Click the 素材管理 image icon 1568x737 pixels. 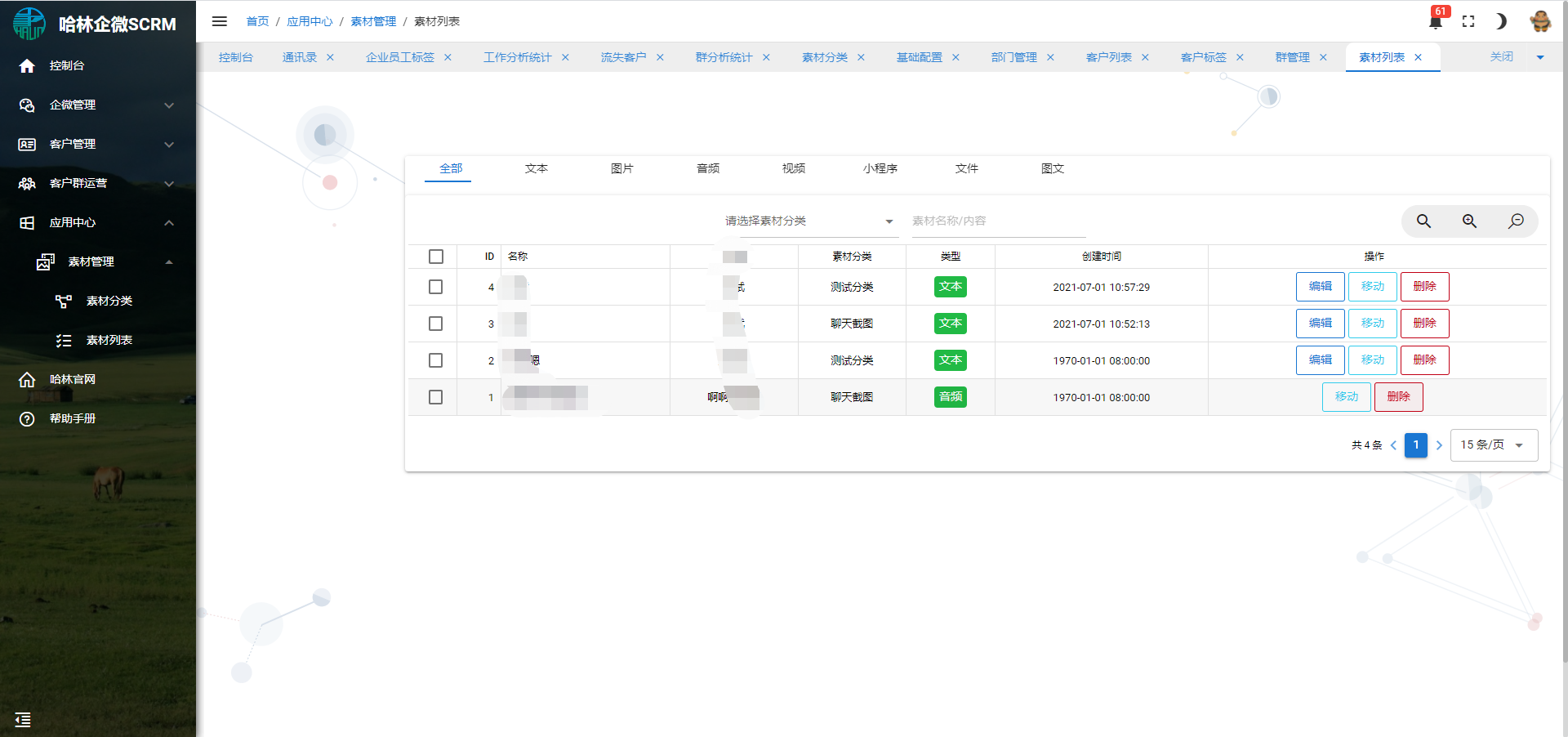(46, 261)
